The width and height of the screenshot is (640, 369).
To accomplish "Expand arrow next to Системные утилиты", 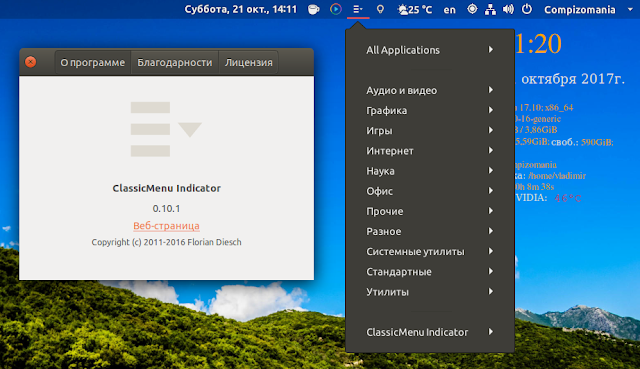I will point(491,251).
